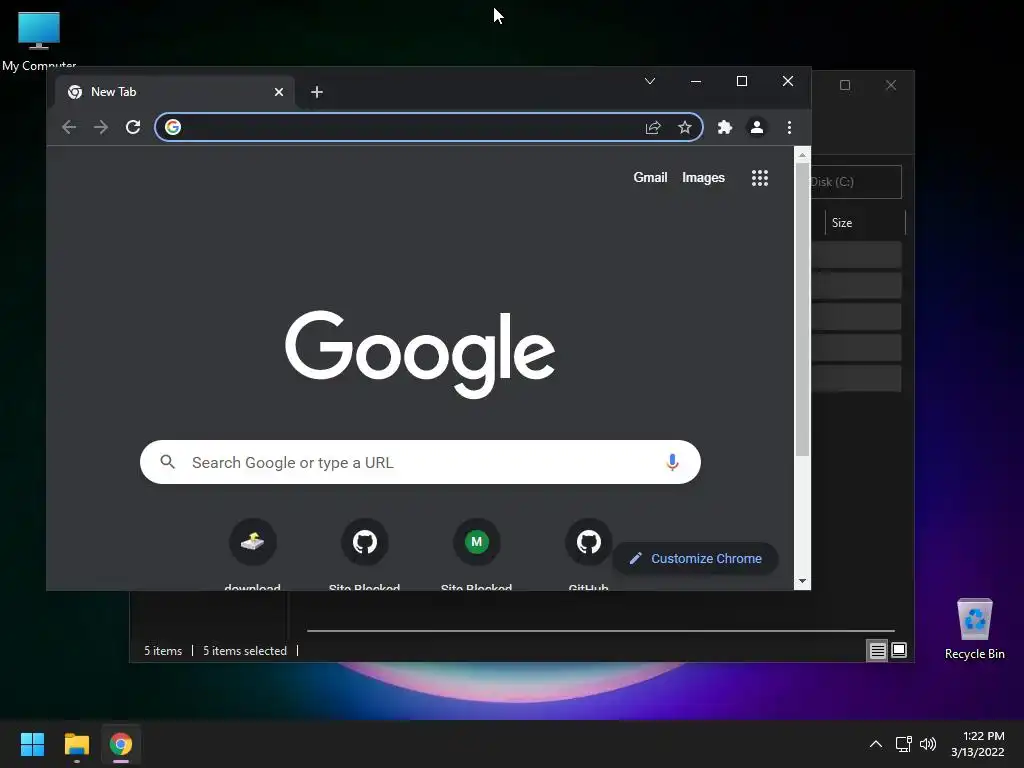1024x768 pixels.
Task: Open the Images link
Action: (703, 178)
